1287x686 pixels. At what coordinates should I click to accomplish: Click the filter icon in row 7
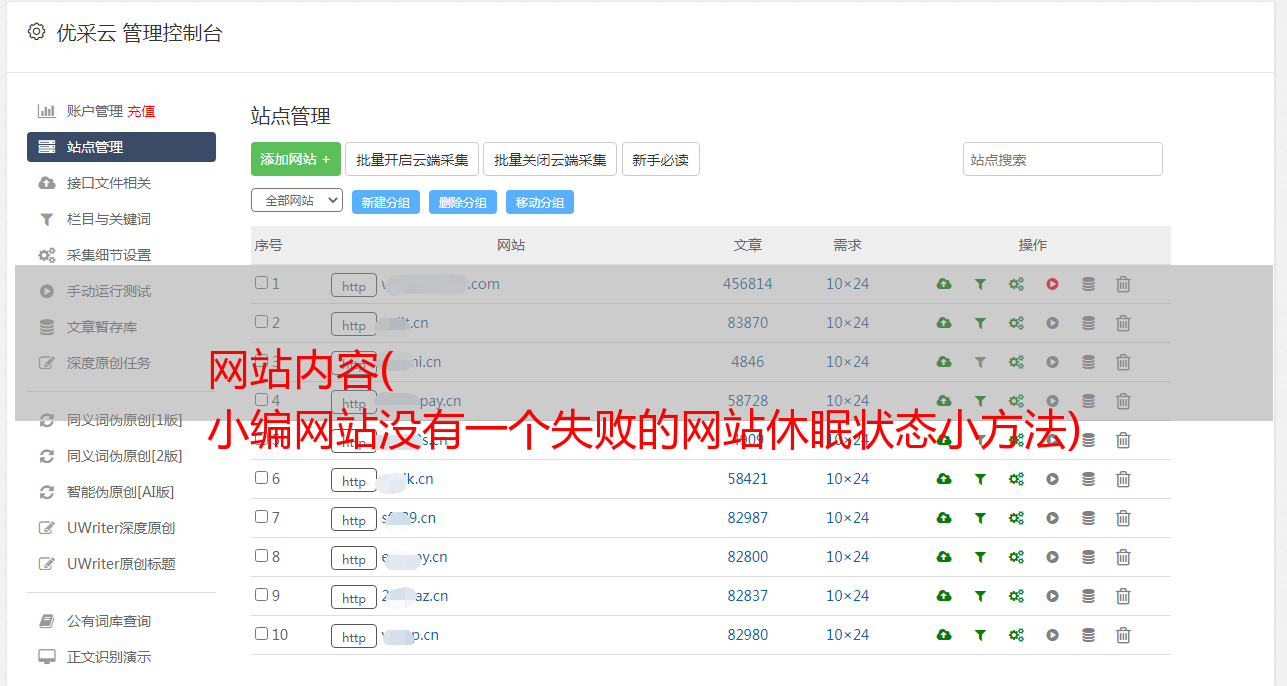980,518
